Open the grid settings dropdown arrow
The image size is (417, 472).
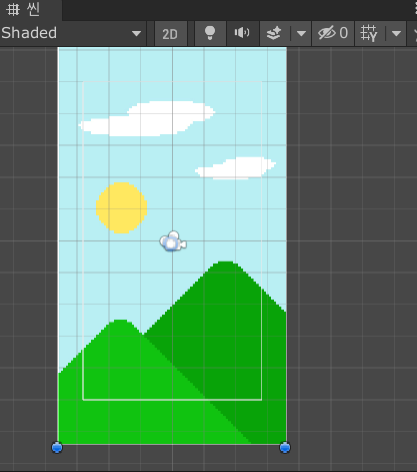(x=396, y=33)
